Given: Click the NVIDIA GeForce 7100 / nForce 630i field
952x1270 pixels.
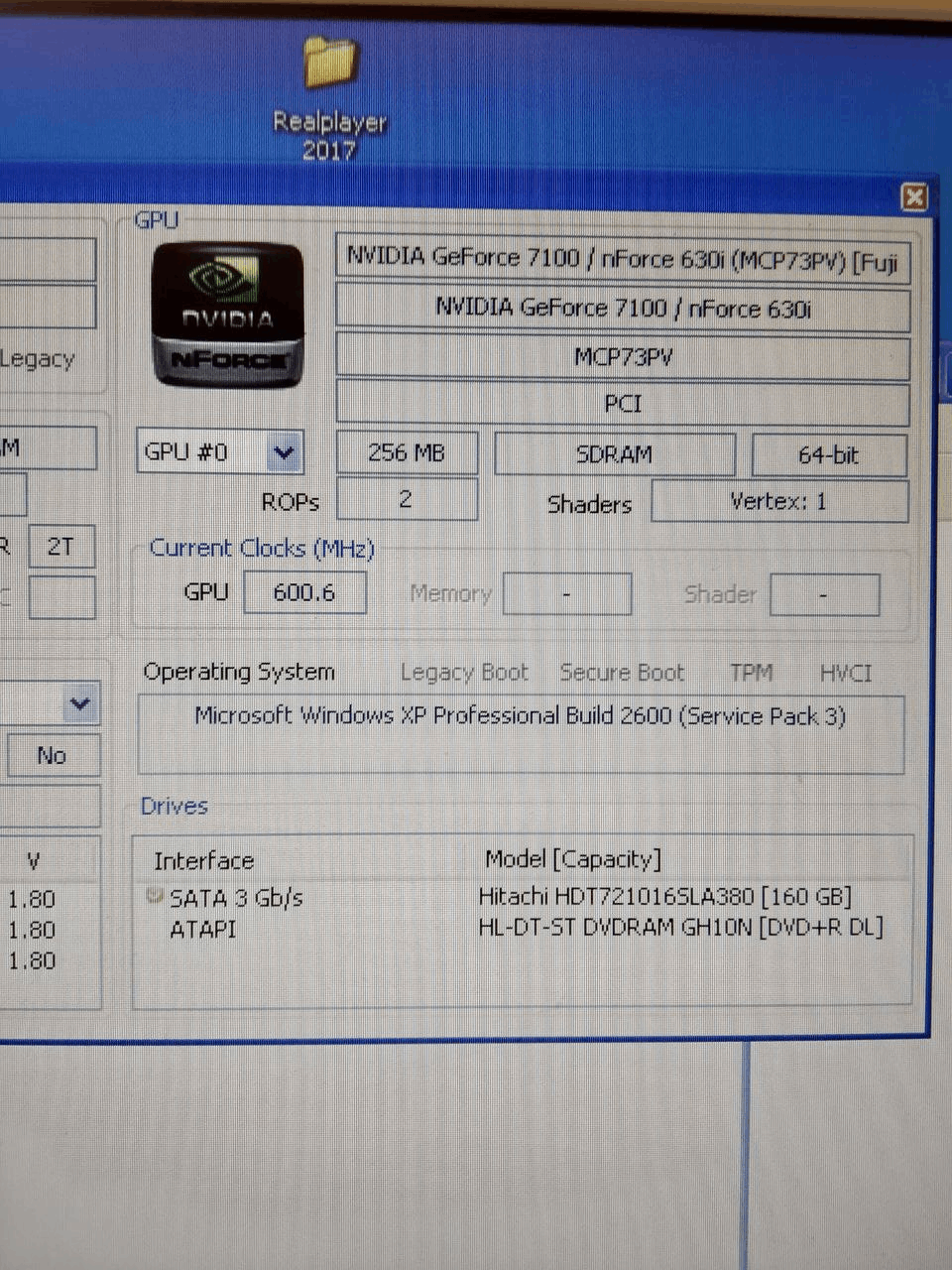Looking at the screenshot, I should pos(623,309).
